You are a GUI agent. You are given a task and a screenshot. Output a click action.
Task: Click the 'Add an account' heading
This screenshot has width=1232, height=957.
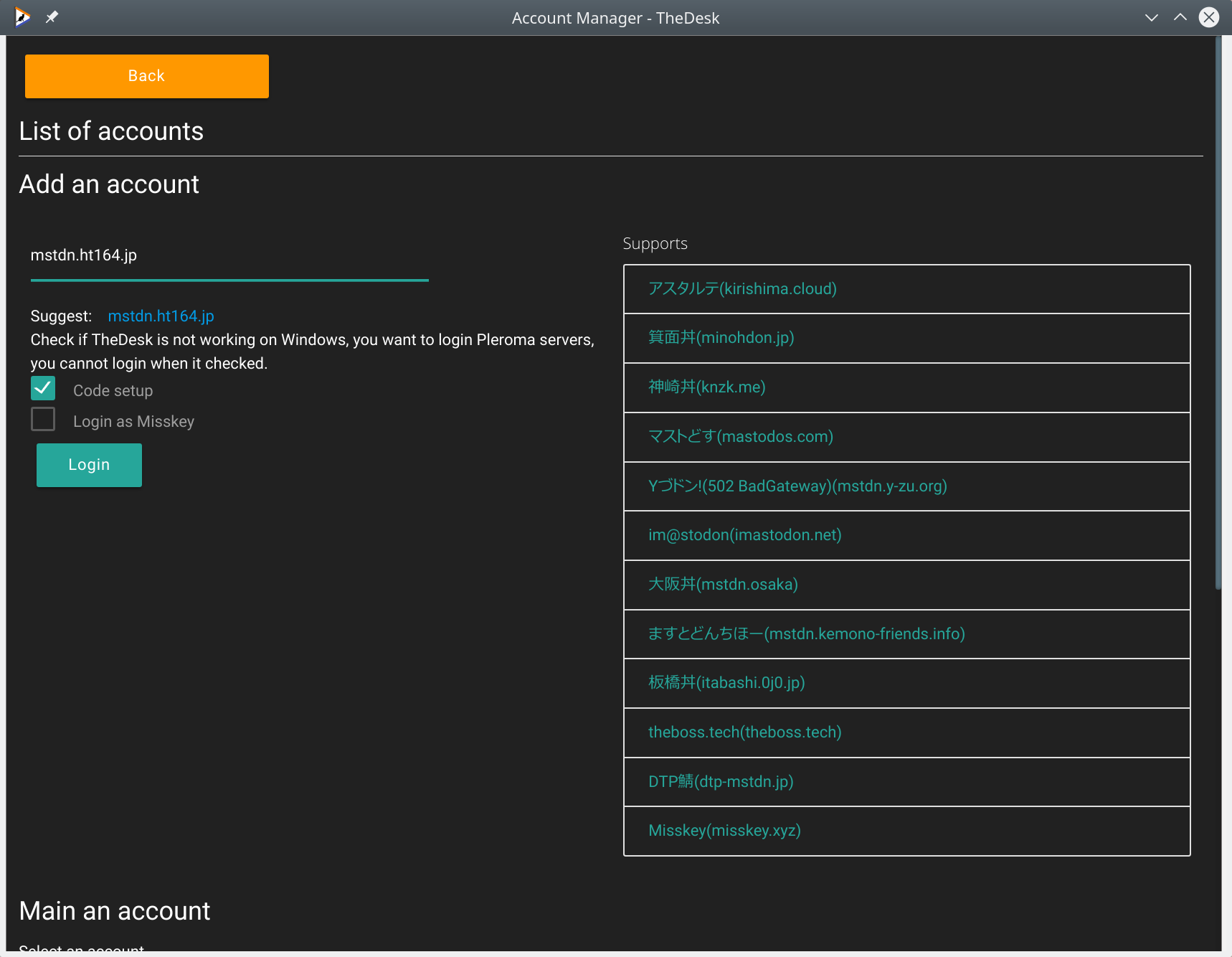[x=109, y=184]
